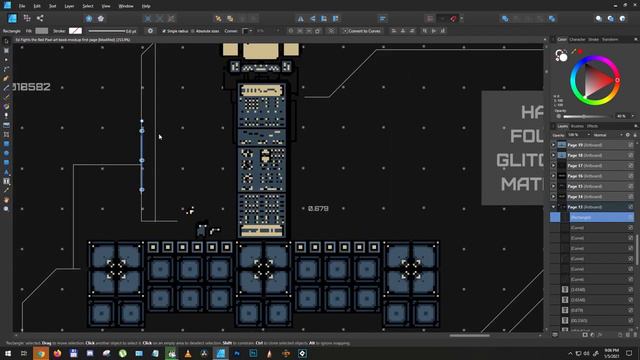Image resolution: width=640 pixels, height=360 pixels.
Task: Toggle visibility of Page 14 artboard
Action: (x=631, y=197)
